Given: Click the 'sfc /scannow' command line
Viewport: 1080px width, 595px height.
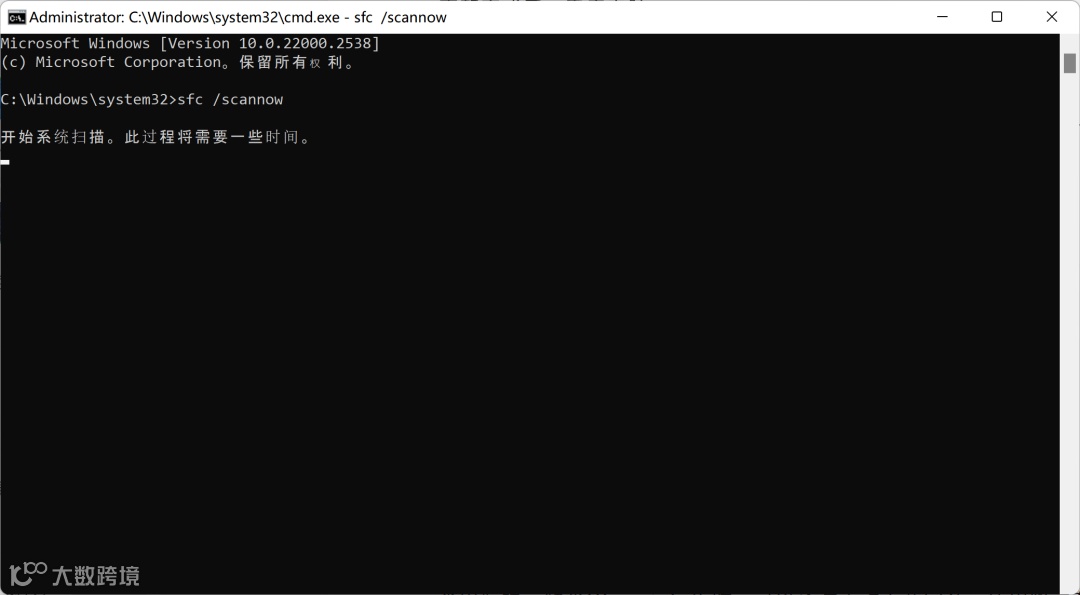Looking at the screenshot, I should (x=142, y=100).
